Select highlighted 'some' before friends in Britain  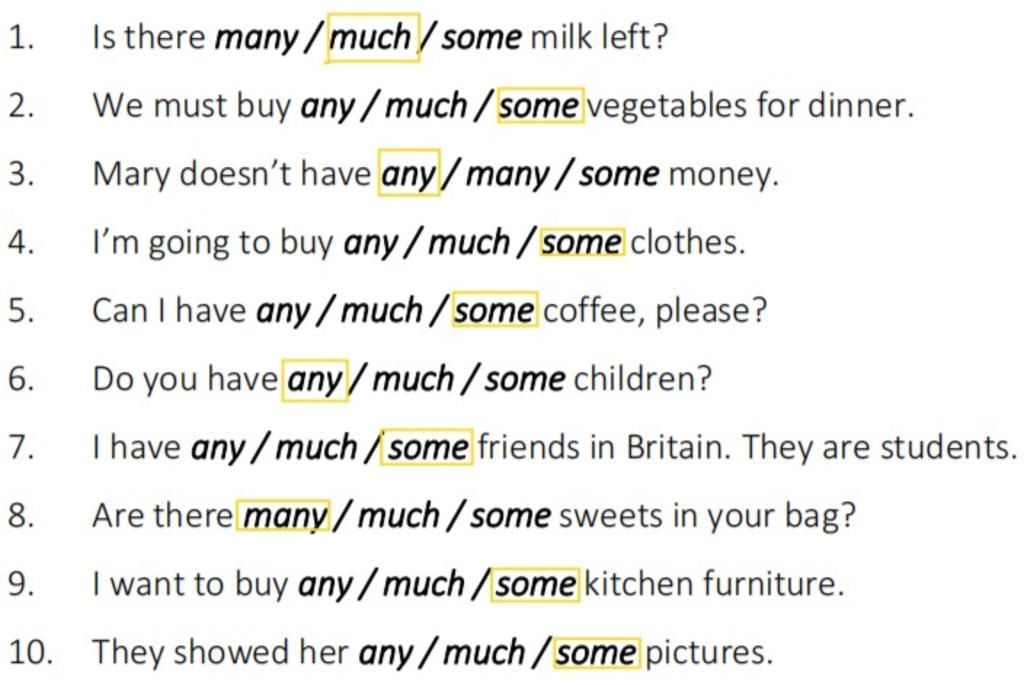[426, 447]
